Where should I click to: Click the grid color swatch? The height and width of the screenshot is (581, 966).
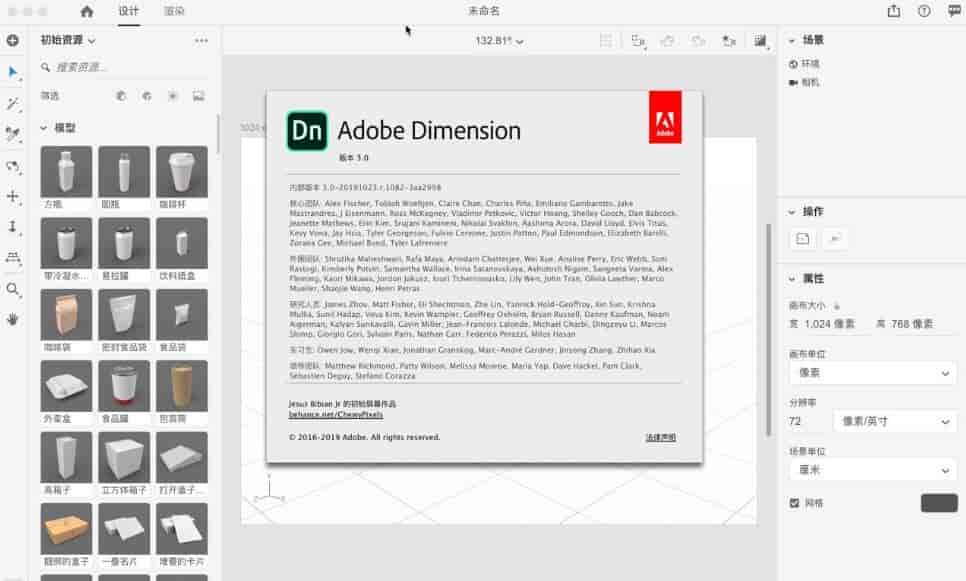(938, 503)
